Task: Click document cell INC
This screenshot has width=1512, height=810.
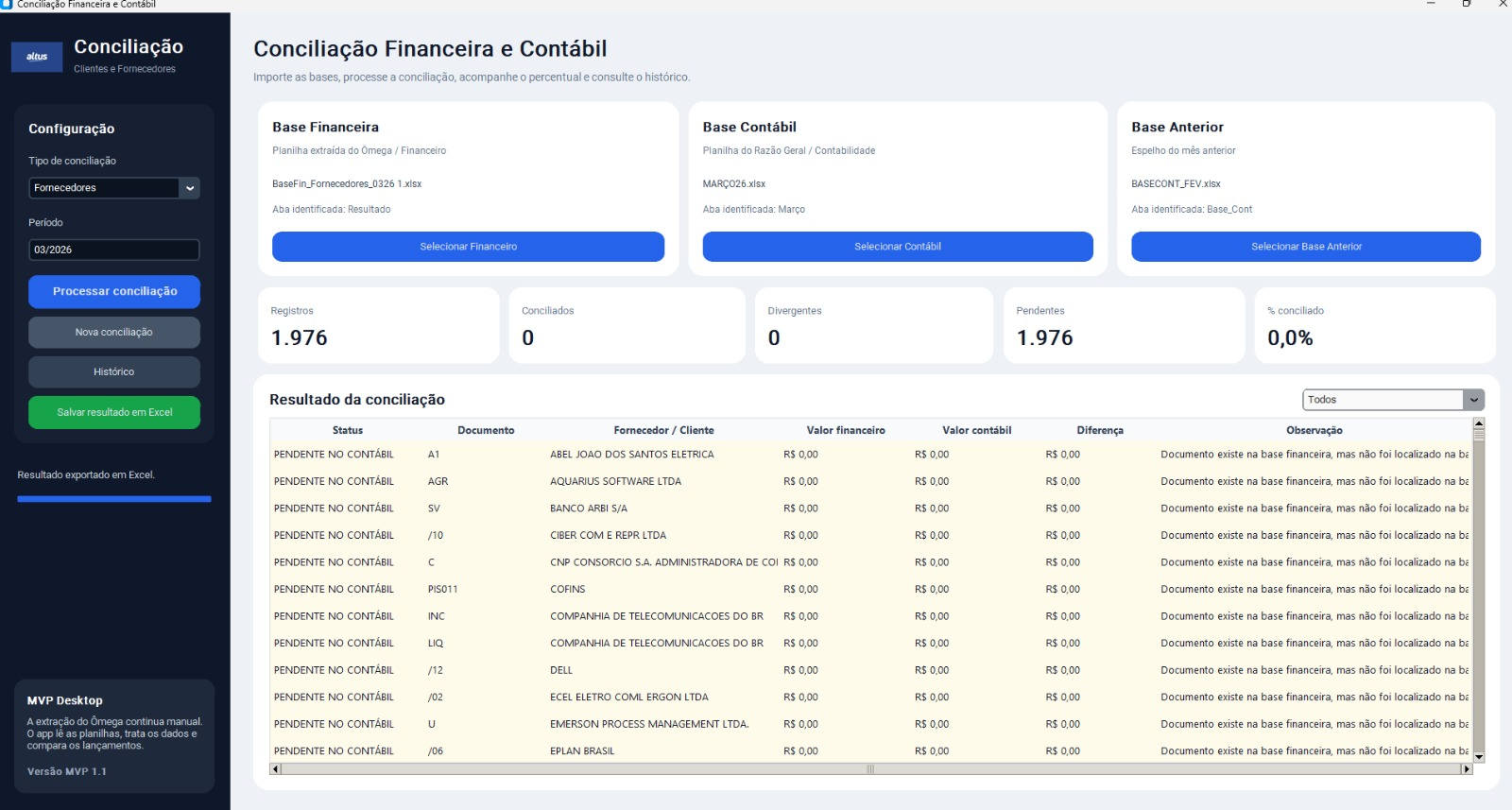Action: 436,616
